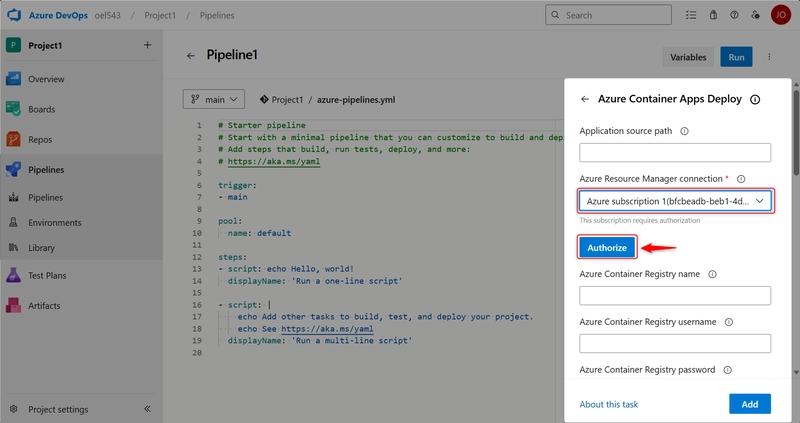The width and height of the screenshot is (800, 423).
Task: Open Test Plans in sidebar
Action: (14, 275)
